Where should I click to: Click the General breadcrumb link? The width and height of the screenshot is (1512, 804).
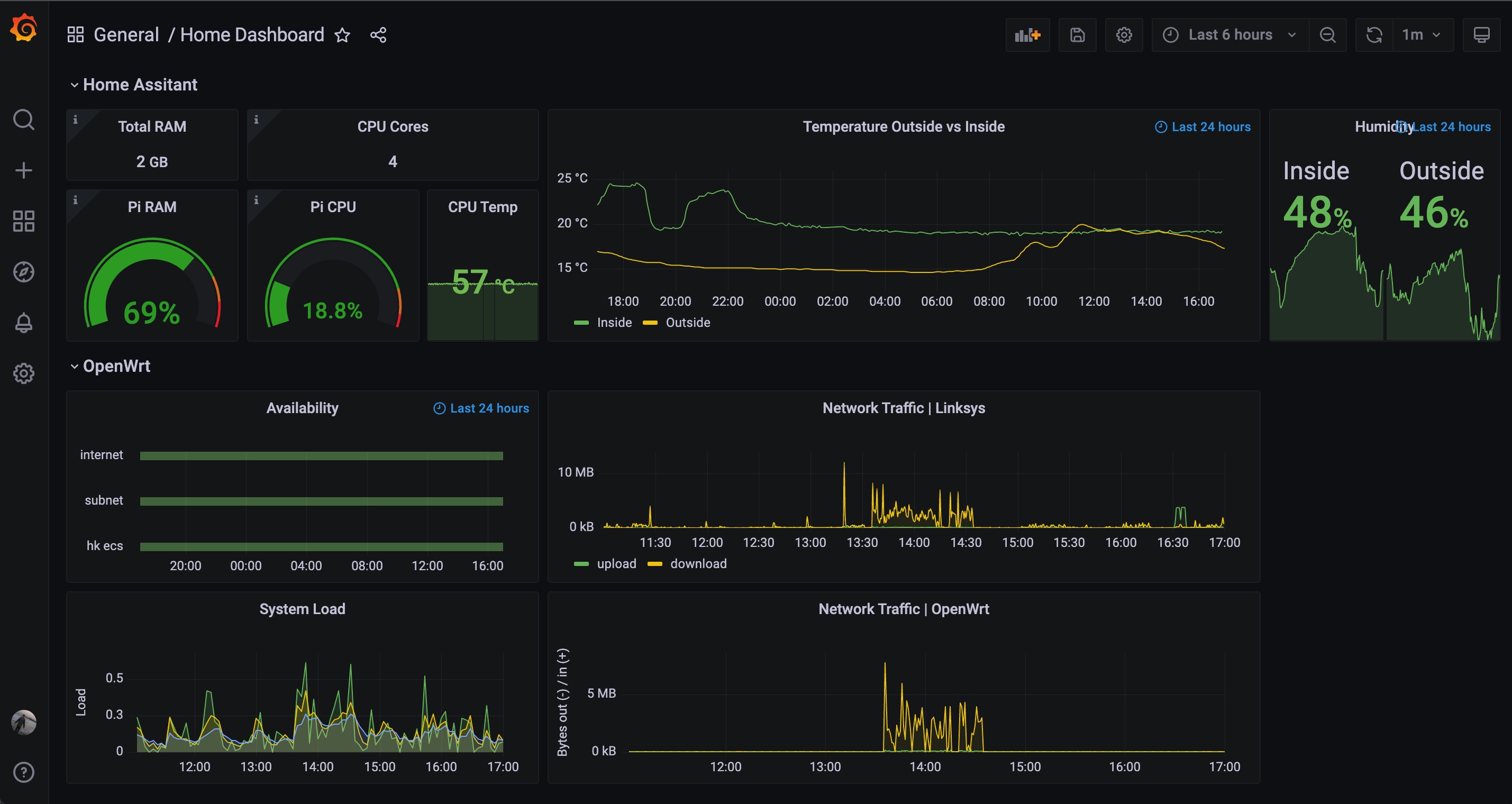(x=126, y=35)
